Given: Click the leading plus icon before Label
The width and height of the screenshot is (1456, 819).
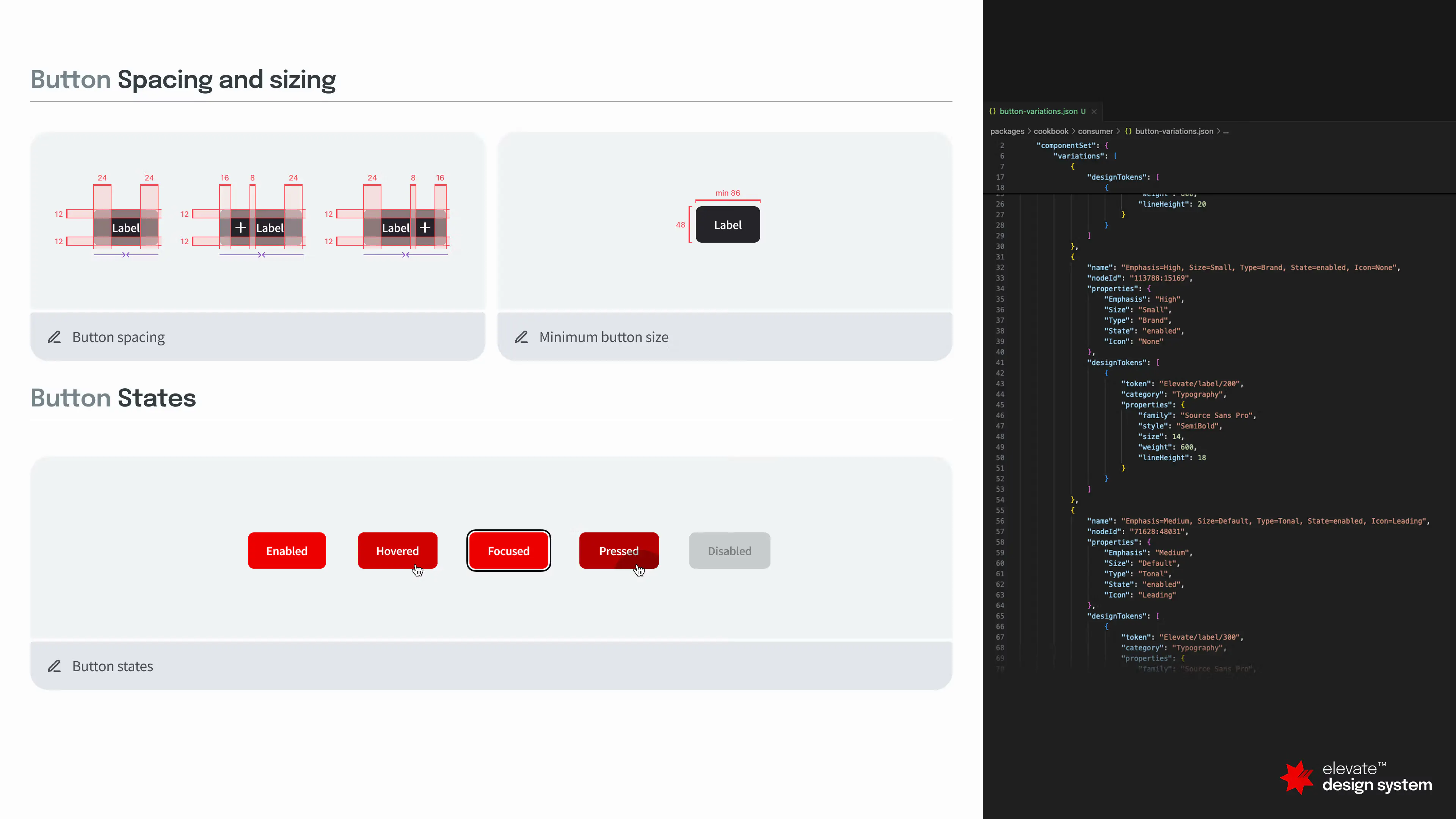Looking at the screenshot, I should click(x=241, y=228).
